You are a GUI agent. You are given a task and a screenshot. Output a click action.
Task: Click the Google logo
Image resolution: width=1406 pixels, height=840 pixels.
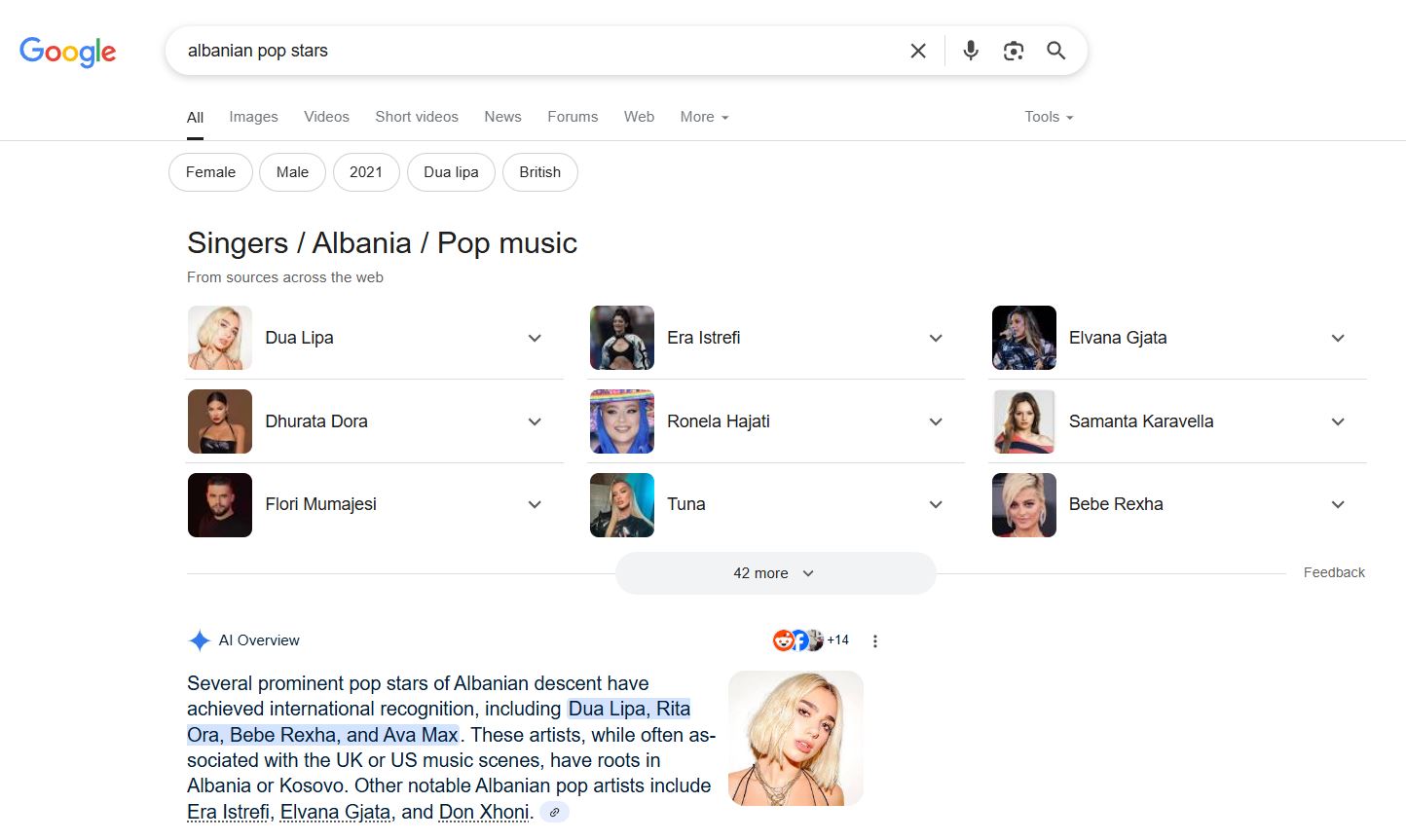point(67,51)
